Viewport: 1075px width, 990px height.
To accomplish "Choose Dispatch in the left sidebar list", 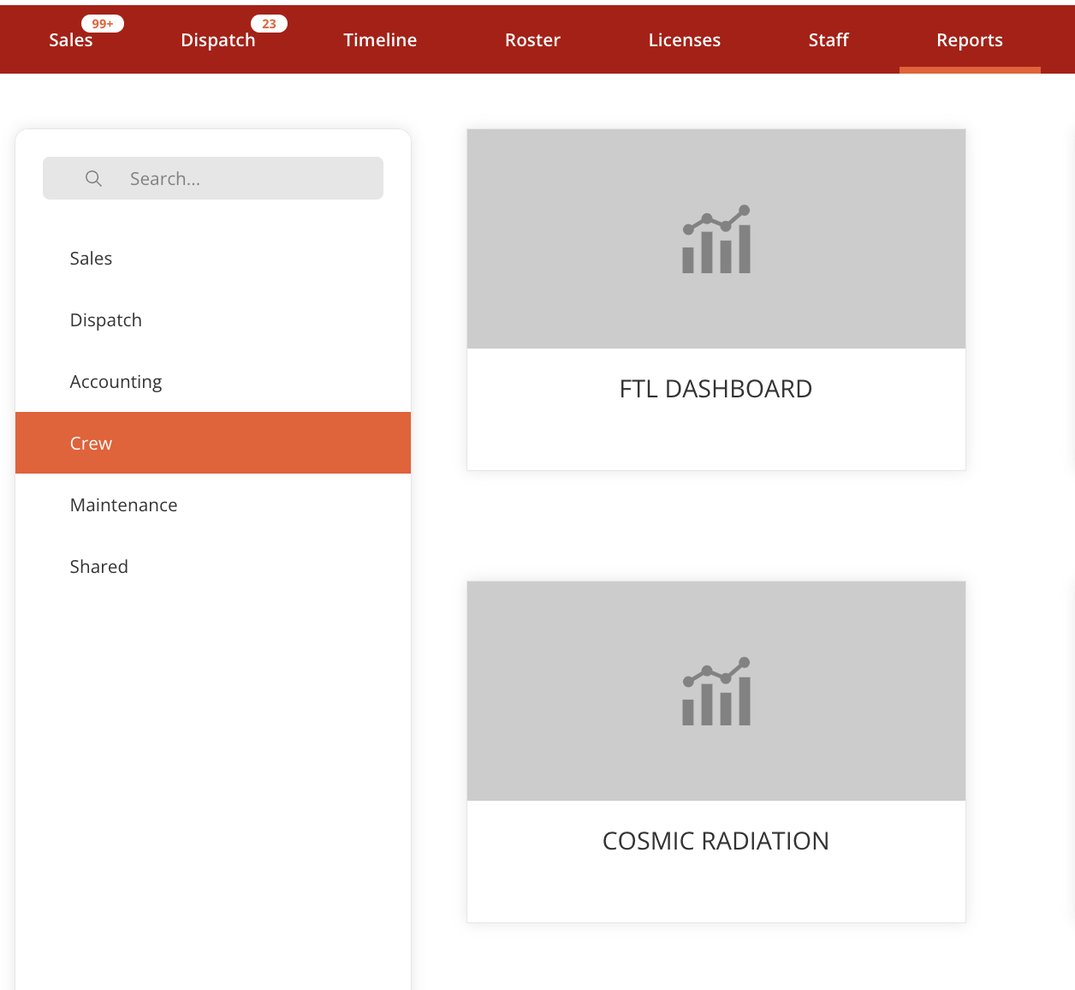I will point(106,320).
